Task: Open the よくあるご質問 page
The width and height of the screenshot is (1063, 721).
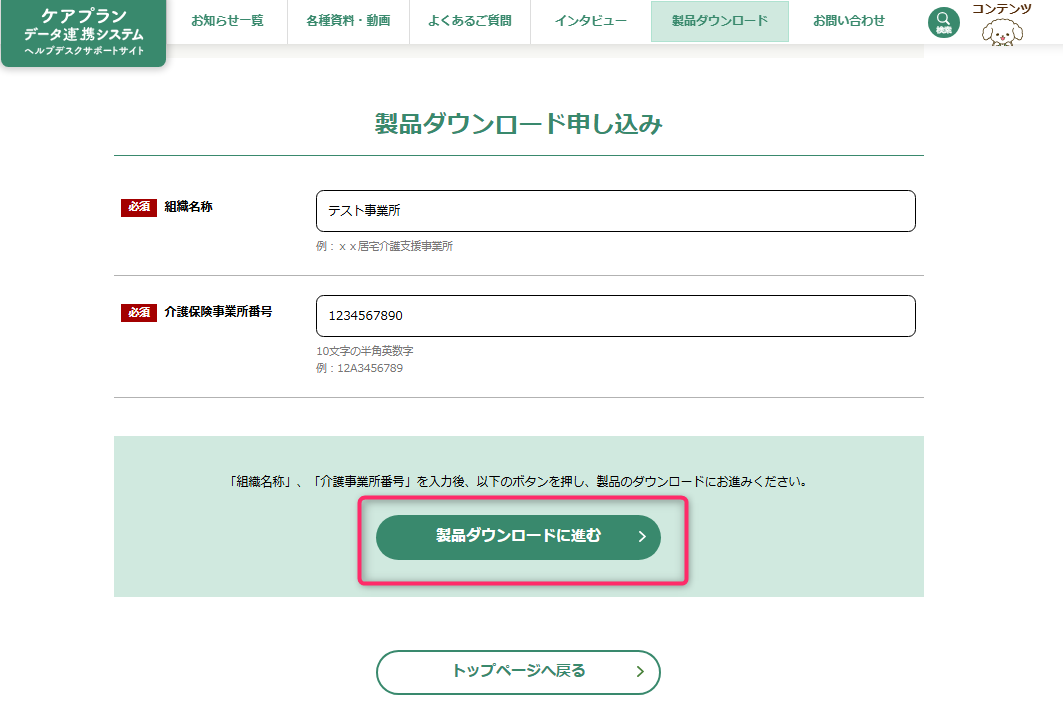Action: tap(469, 21)
